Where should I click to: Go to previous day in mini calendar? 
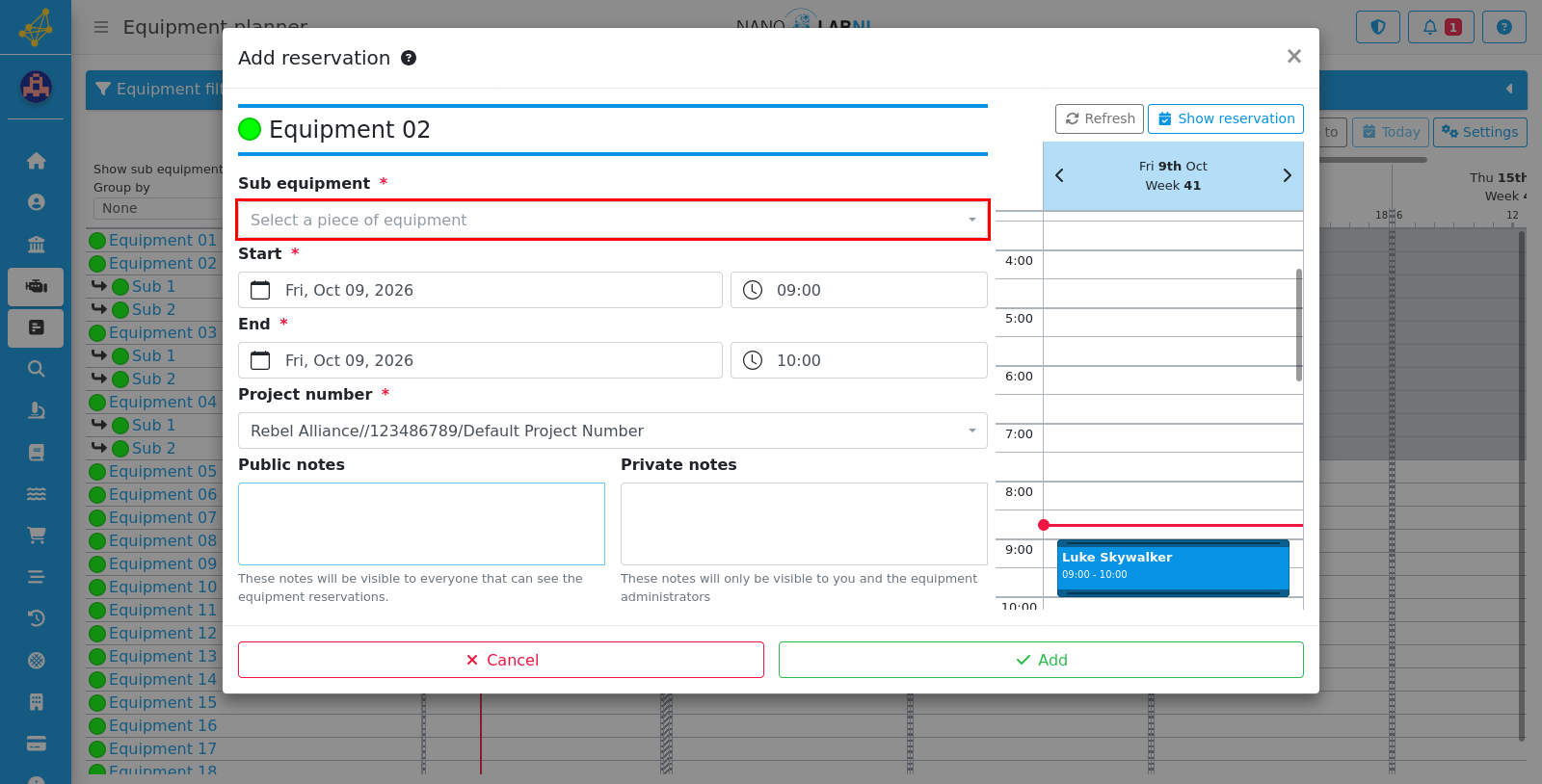point(1059,175)
